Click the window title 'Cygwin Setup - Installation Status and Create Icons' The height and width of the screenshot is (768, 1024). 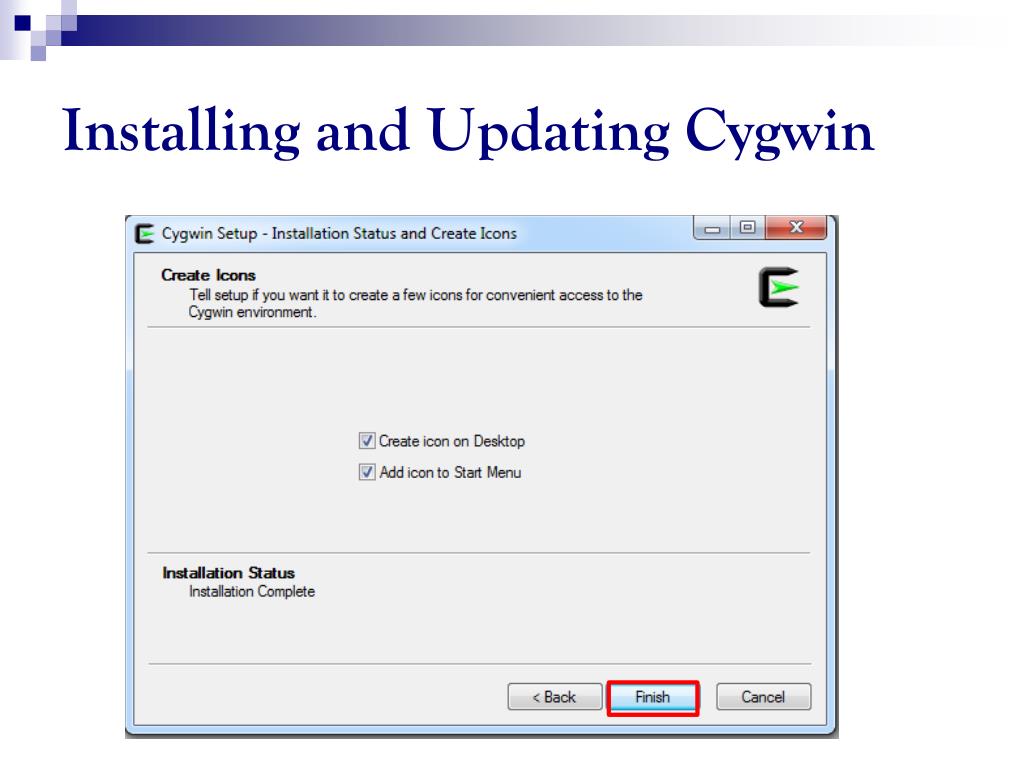point(339,233)
